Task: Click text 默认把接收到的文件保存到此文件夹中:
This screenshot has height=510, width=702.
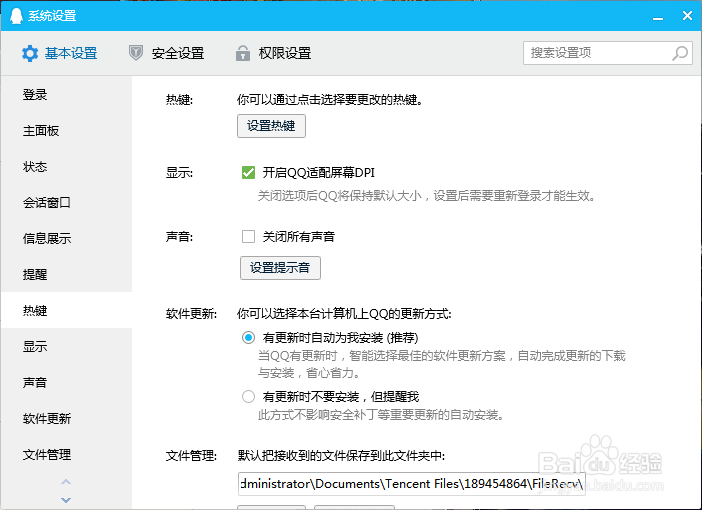Action: (341, 456)
